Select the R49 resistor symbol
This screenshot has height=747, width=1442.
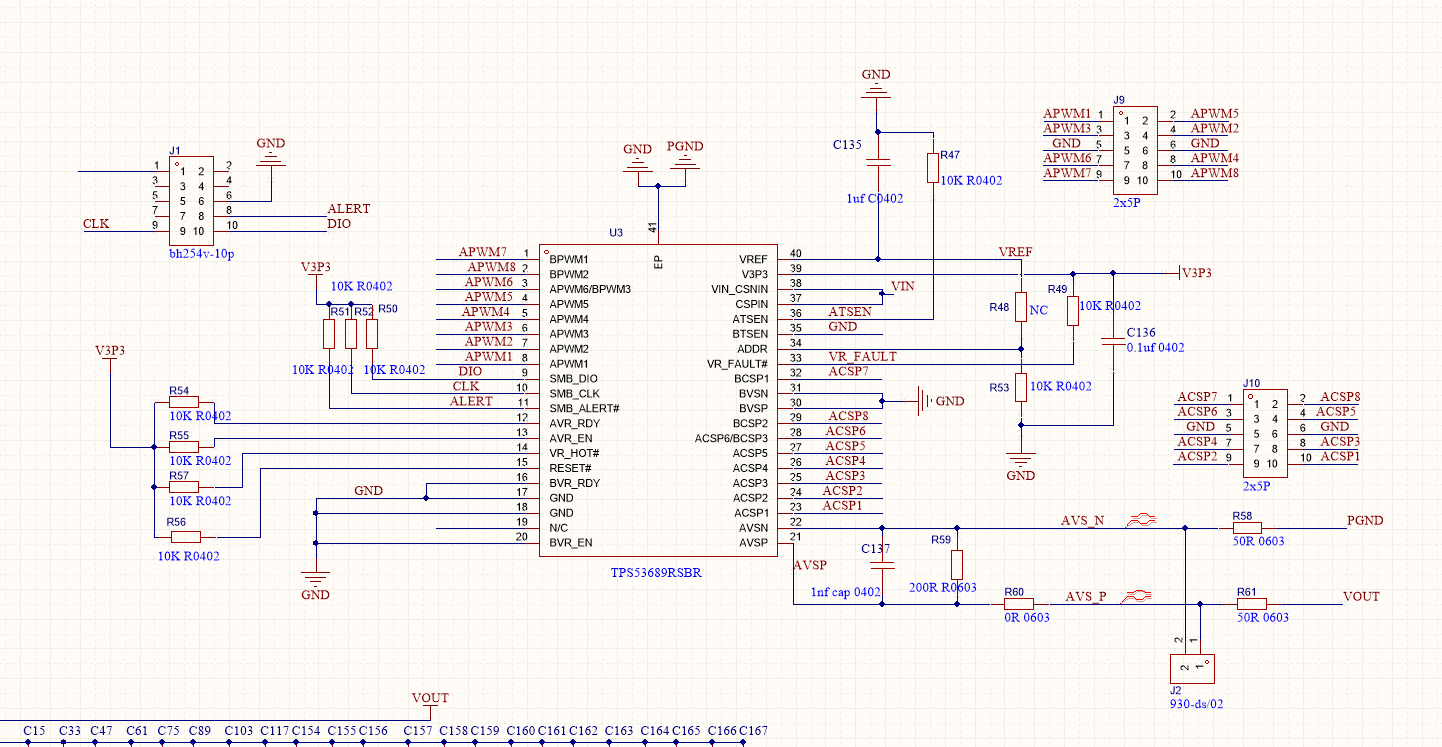point(1073,311)
